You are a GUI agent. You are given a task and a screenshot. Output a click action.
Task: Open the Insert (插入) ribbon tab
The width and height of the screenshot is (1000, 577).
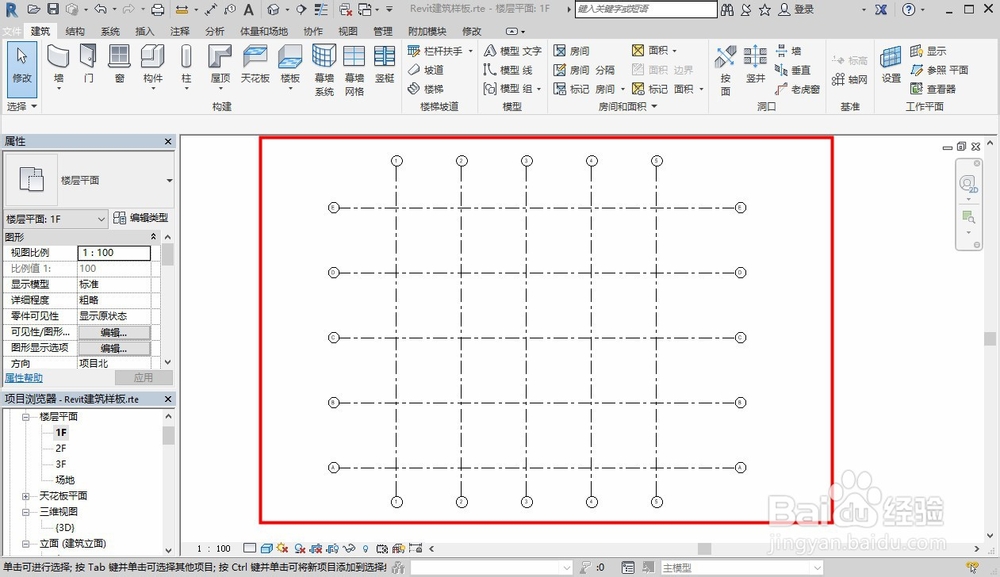145,31
